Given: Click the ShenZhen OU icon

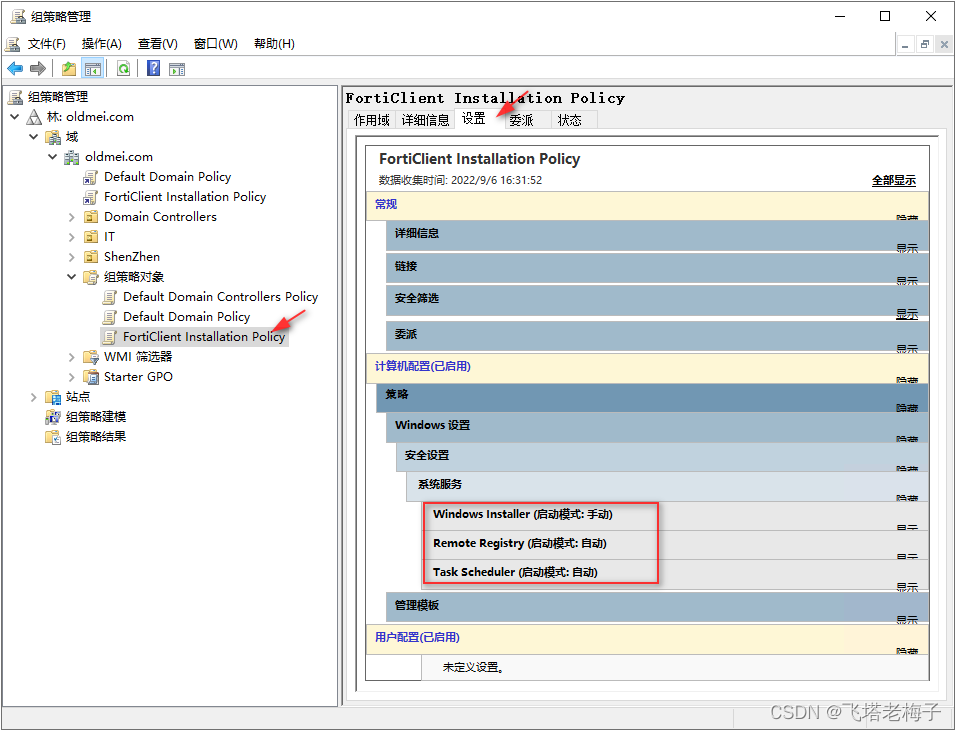Looking at the screenshot, I should (x=91, y=257).
